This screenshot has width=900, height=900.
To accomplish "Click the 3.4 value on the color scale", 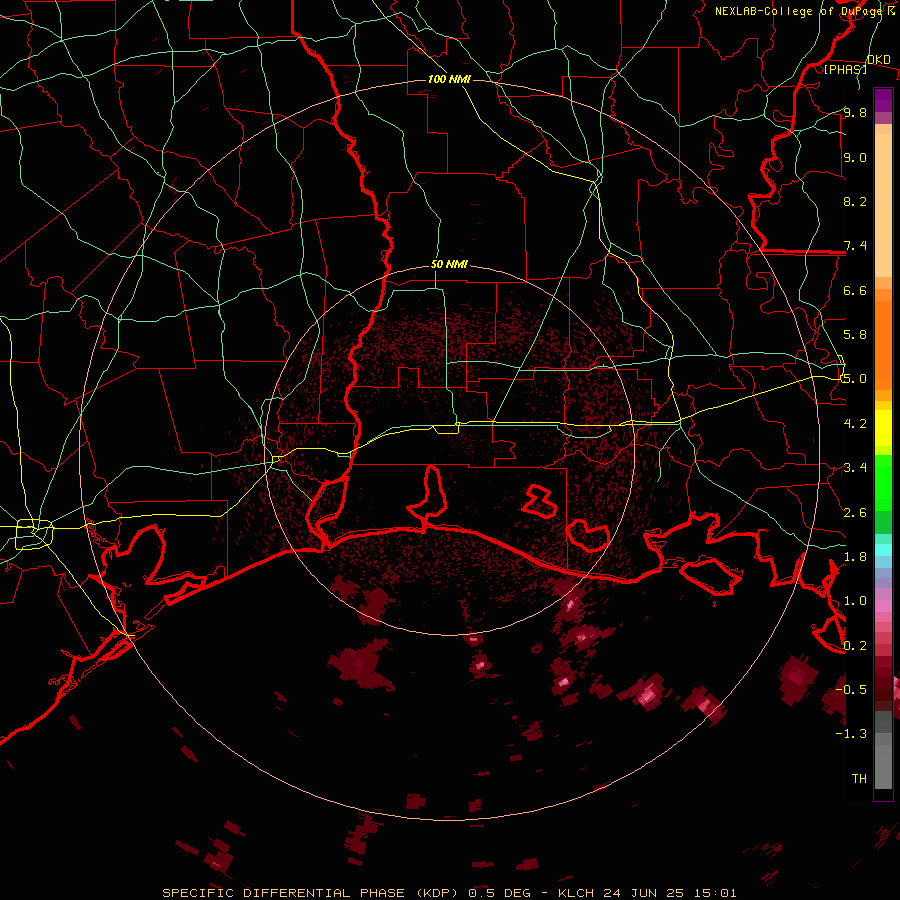I will 855,468.
